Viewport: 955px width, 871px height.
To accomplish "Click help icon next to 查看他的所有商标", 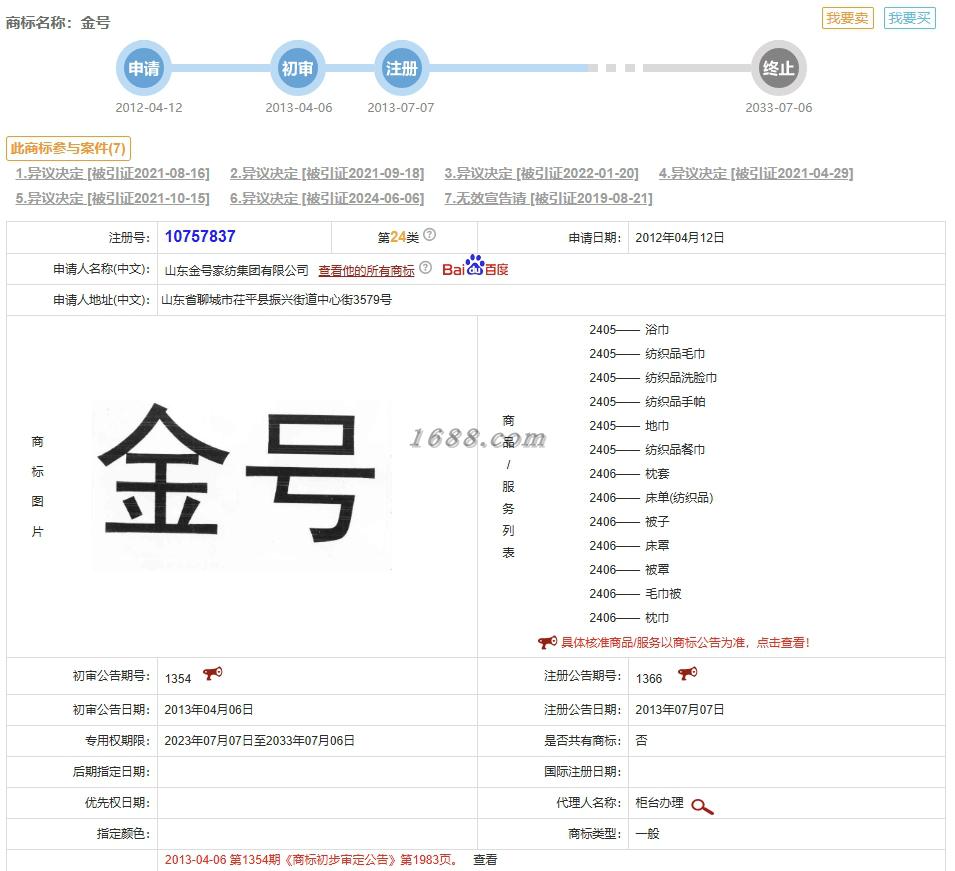I will (x=426, y=267).
